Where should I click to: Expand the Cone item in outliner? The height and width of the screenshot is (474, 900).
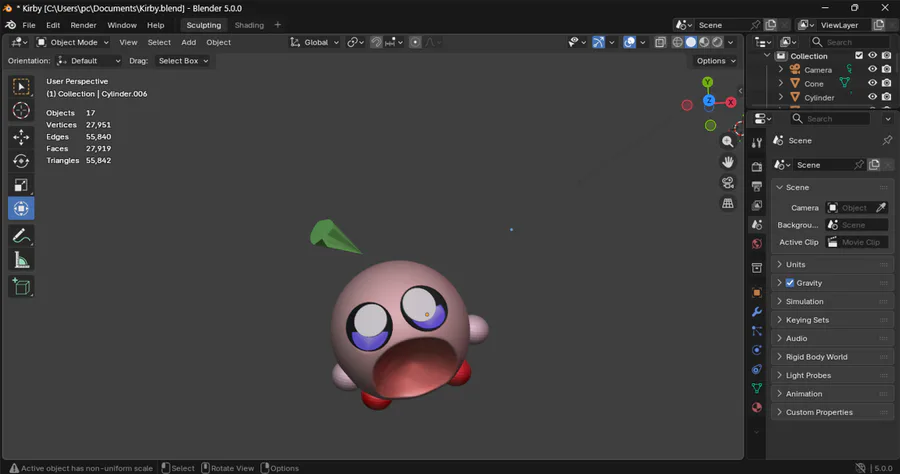pyautogui.click(x=781, y=83)
